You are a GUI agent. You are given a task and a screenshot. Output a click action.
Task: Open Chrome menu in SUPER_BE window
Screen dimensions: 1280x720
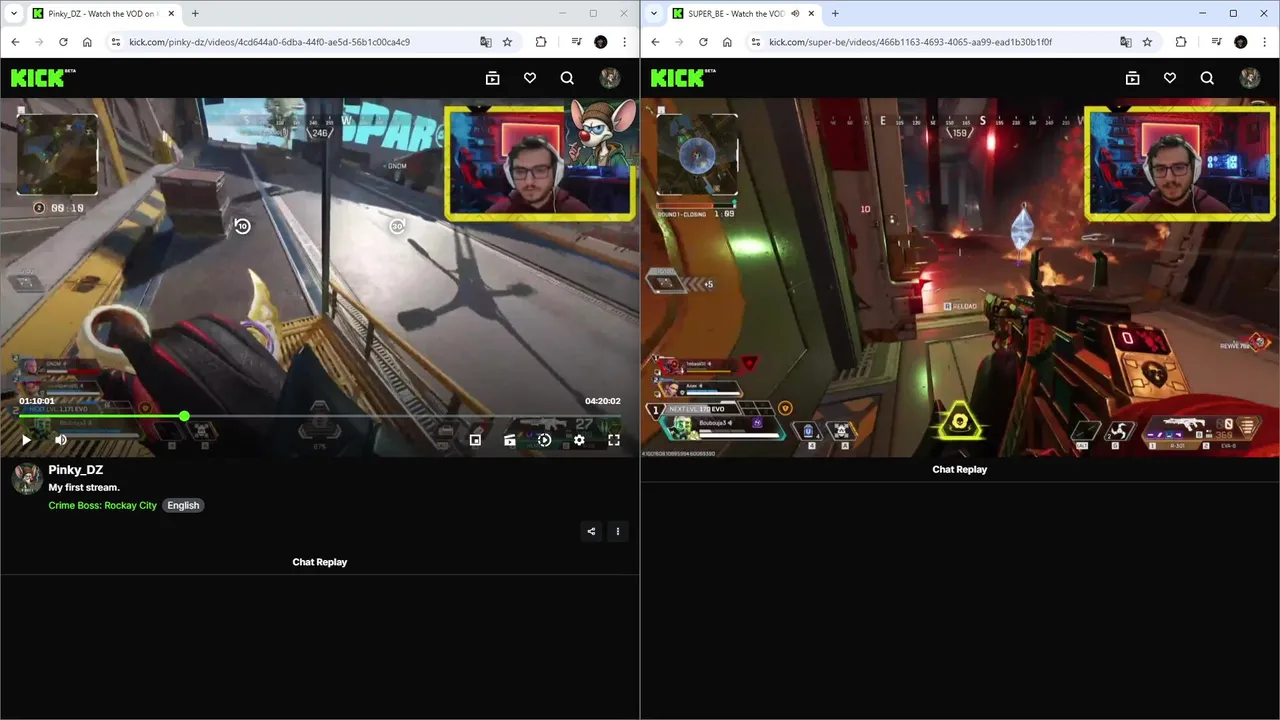point(1265,42)
